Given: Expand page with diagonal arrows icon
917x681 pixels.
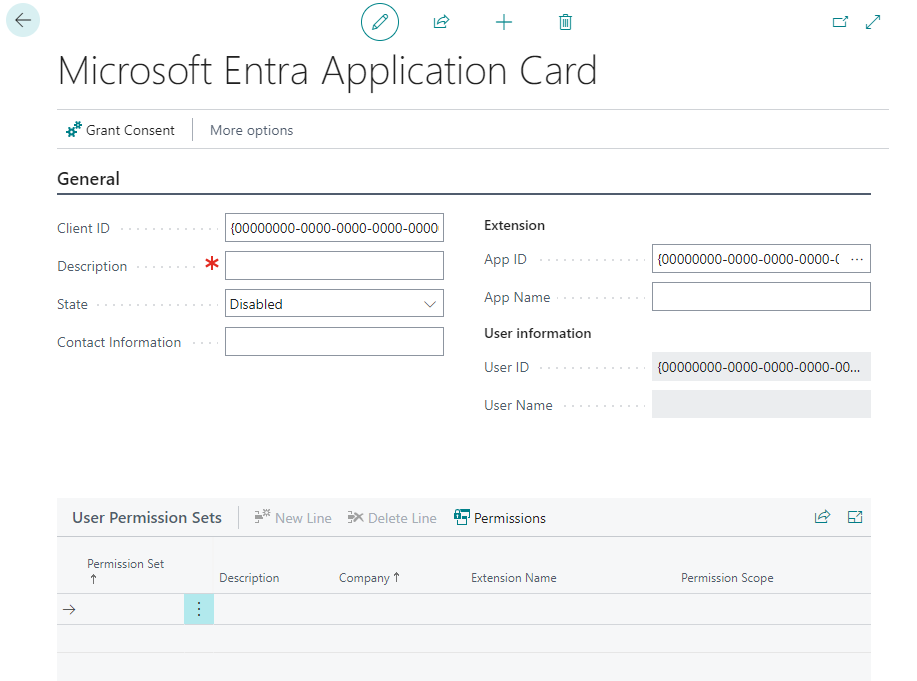Looking at the screenshot, I should (x=873, y=22).
